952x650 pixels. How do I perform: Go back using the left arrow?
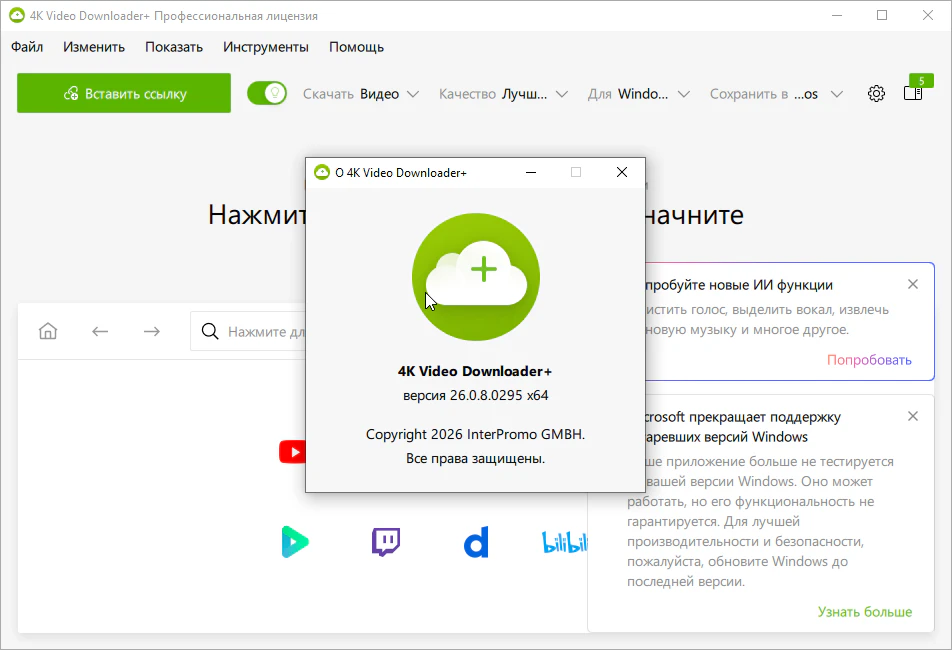(100, 331)
